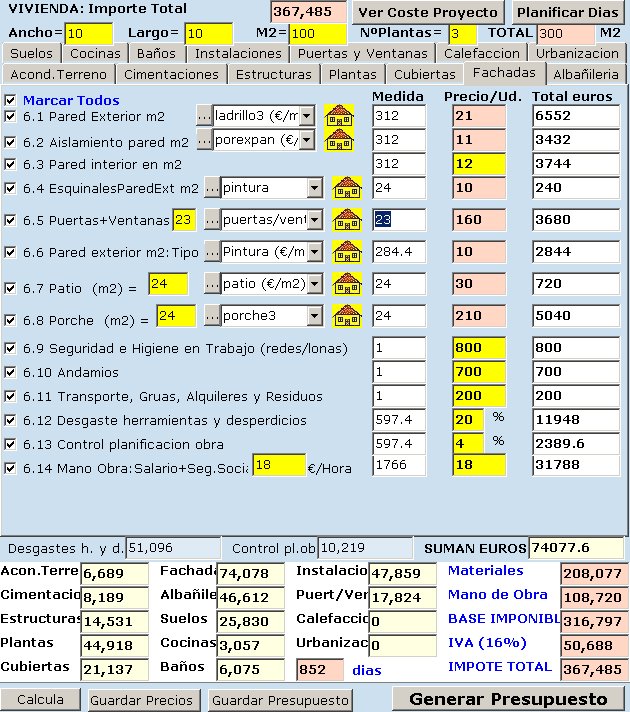The height and width of the screenshot is (712, 630).
Task: Open the ... browse button for 6.1 Pared Exterior
Action: click(x=204, y=116)
